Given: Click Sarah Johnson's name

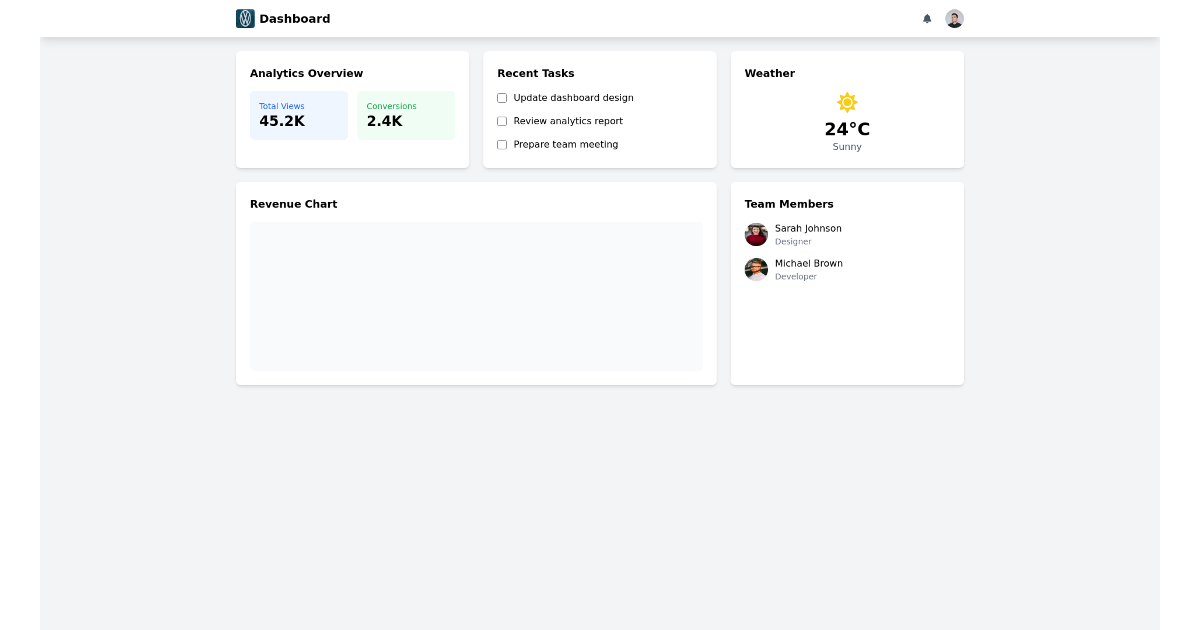Looking at the screenshot, I should click(x=808, y=228).
